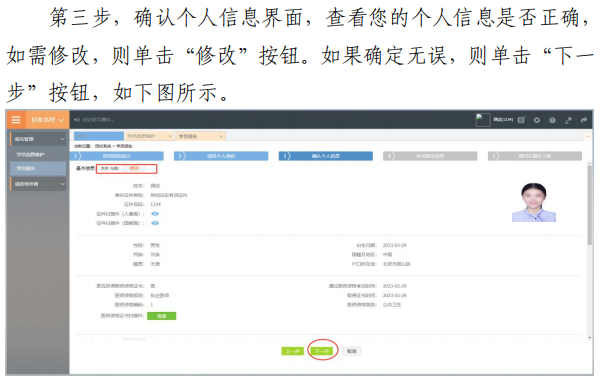This screenshot has height=388, width=603.
Task: Close the 学员信息维护 tab
Action: tap(170, 136)
